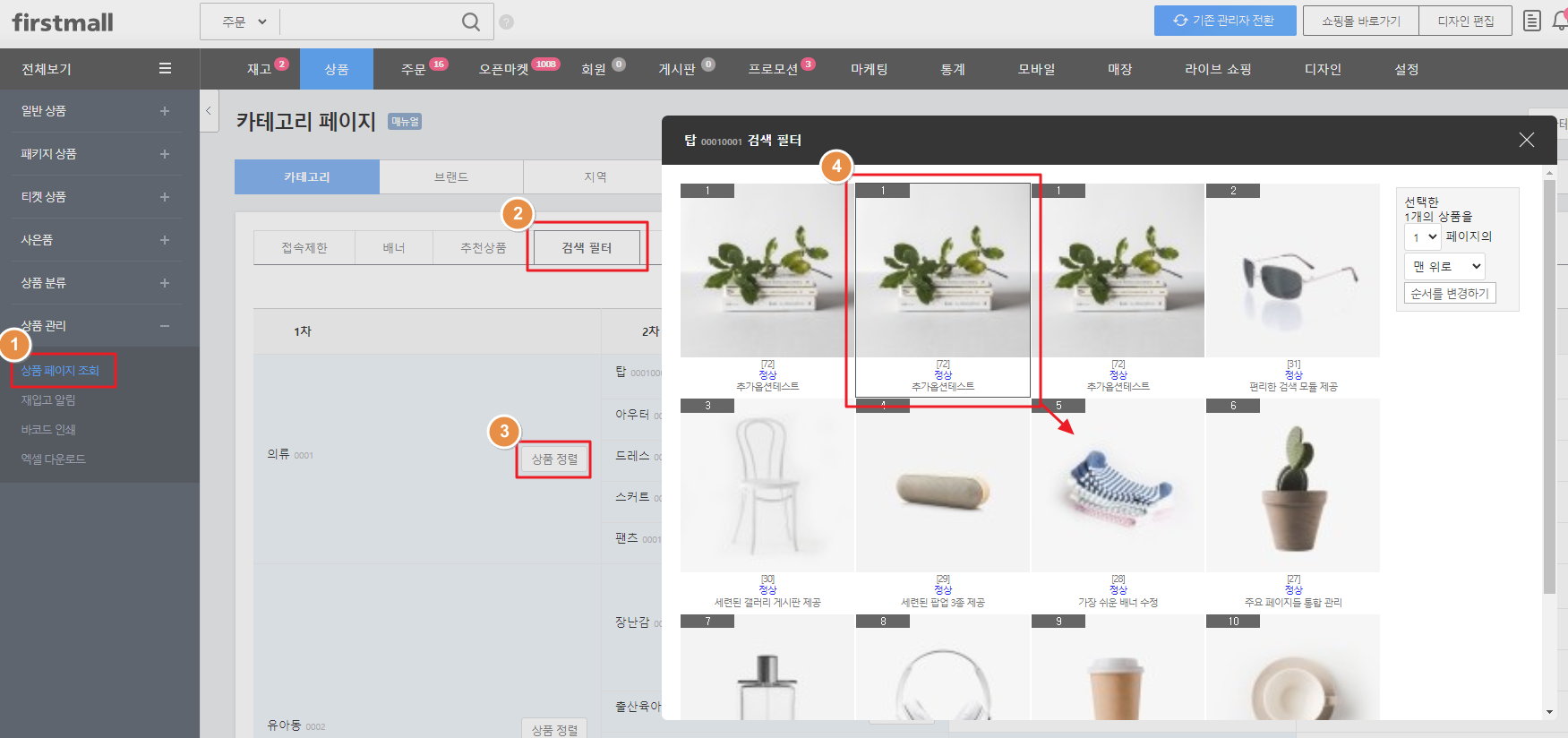Expand the 사은품 plus icon

pos(165,240)
